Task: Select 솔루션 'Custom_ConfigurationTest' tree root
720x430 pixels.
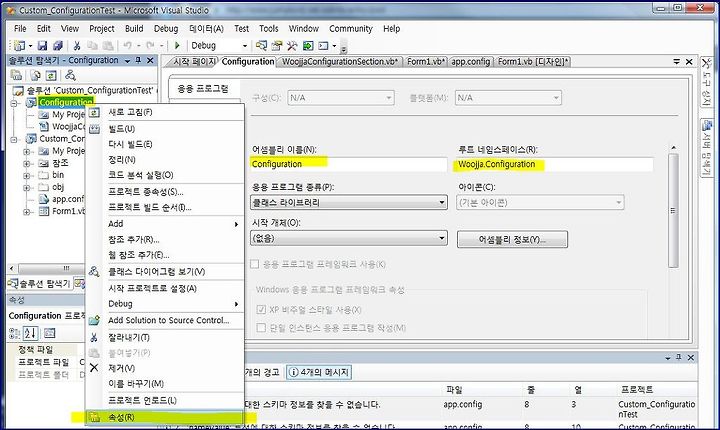Action: coord(90,91)
